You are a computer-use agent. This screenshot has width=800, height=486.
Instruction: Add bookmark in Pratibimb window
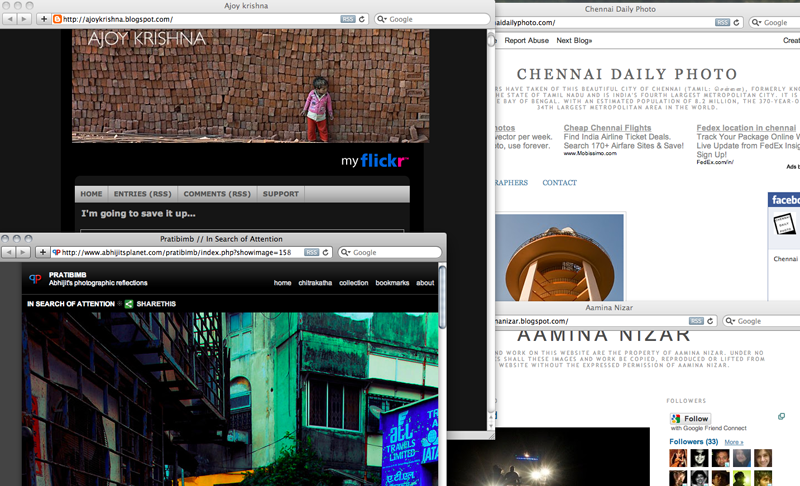pyautogui.click(x=42, y=252)
